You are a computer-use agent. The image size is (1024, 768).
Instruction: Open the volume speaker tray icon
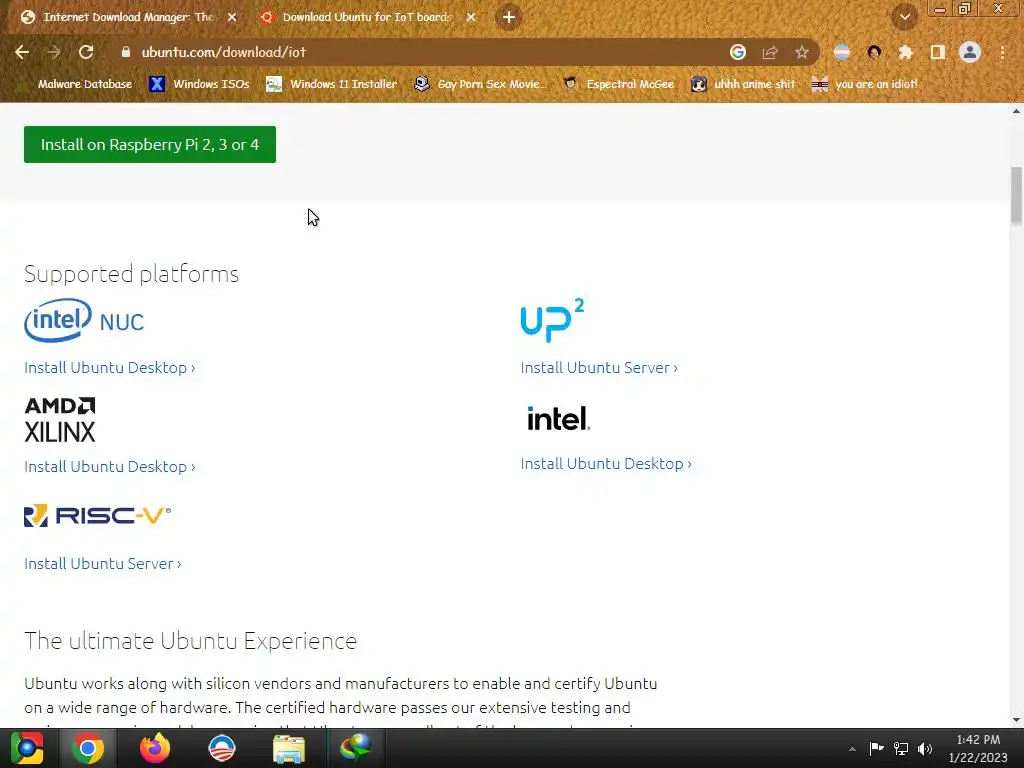point(925,748)
